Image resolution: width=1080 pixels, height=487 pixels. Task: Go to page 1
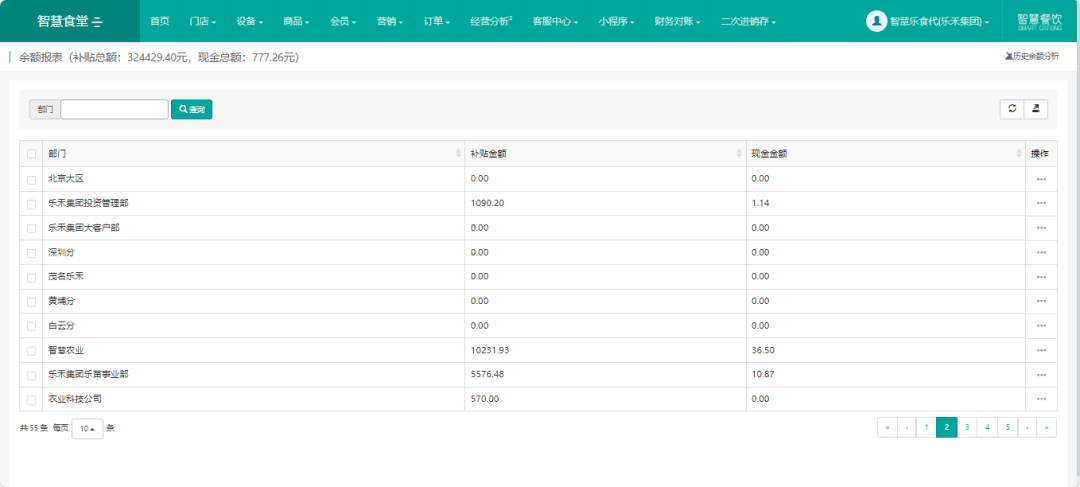[x=926, y=427]
